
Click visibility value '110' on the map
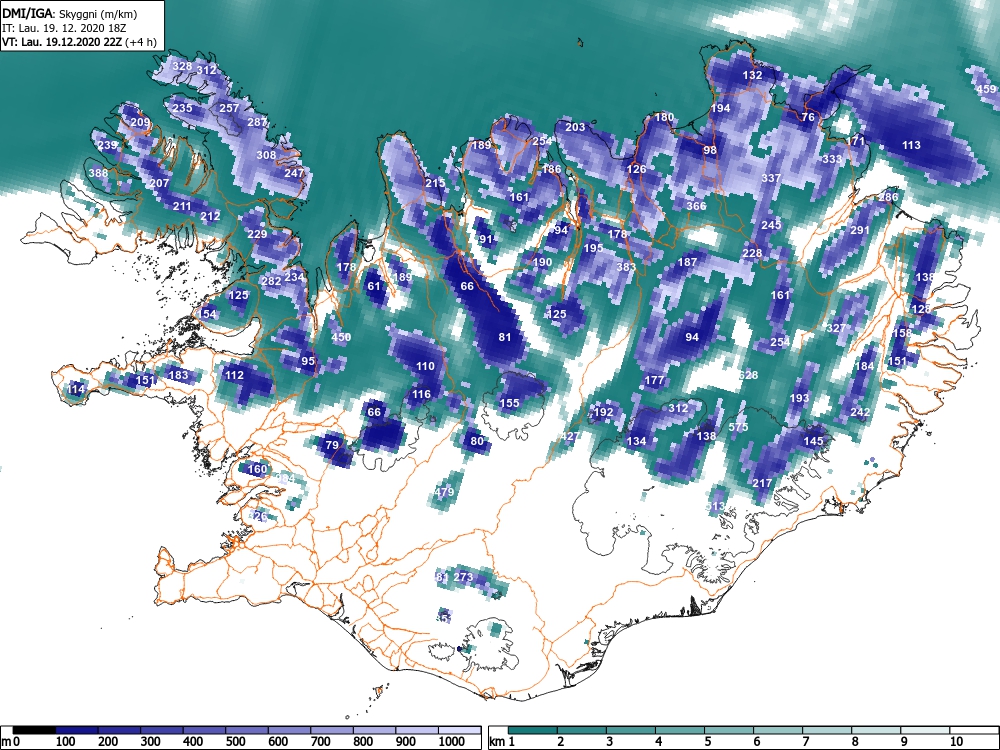(425, 366)
